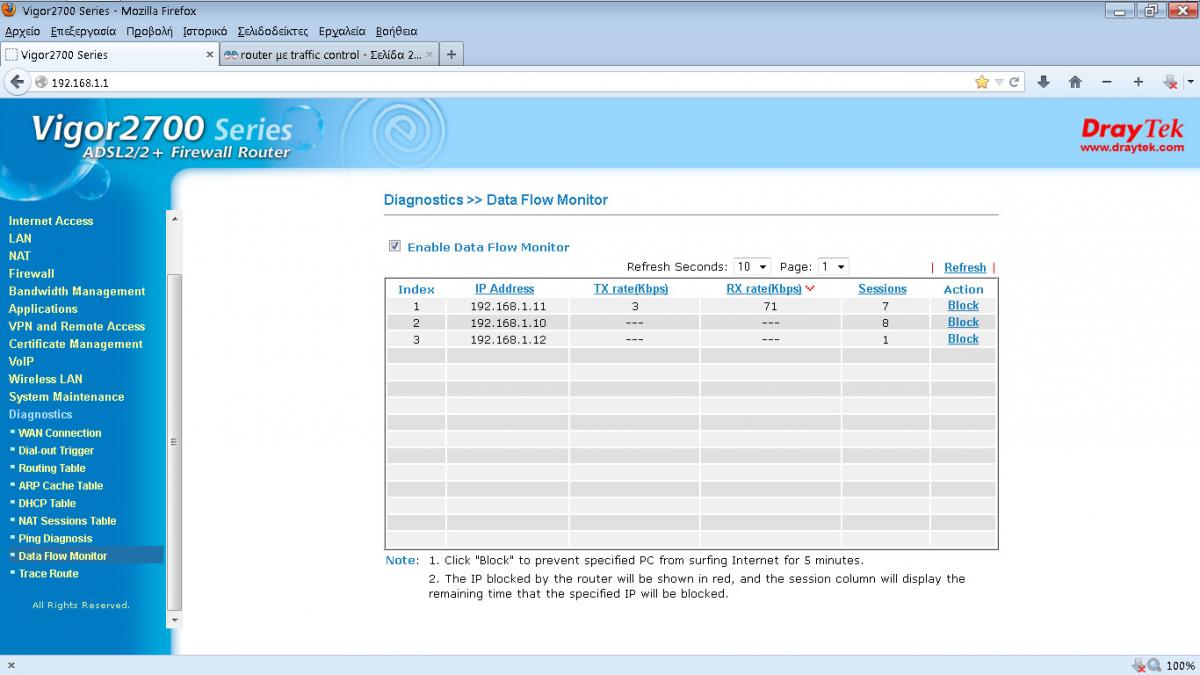Click the browser back arrow button
1200x675 pixels.
[16, 82]
